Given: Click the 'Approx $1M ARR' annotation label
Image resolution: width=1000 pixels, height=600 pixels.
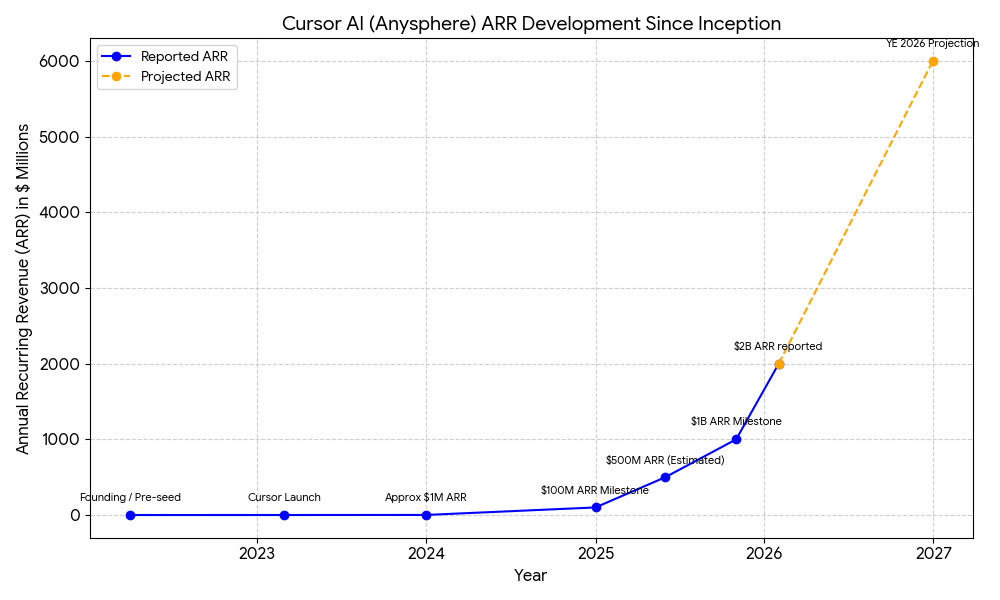Looking at the screenshot, I should point(426,497).
